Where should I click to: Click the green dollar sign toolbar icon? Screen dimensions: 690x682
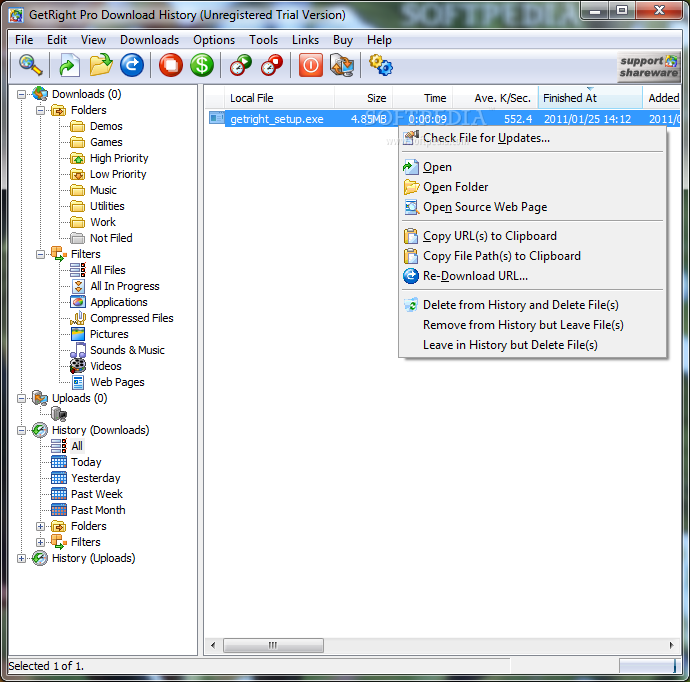(202, 65)
